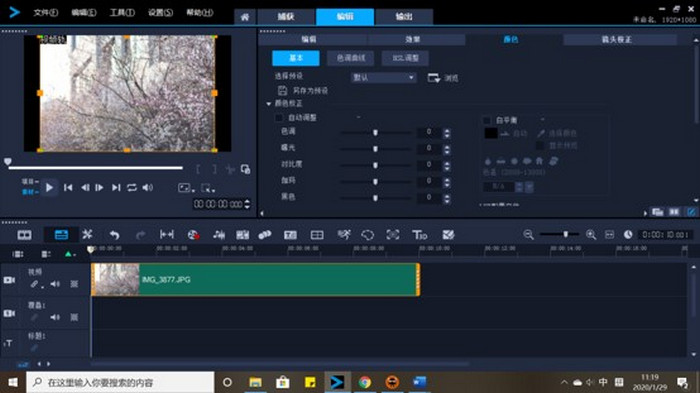Open the mask creator icon

pos(367,235)
